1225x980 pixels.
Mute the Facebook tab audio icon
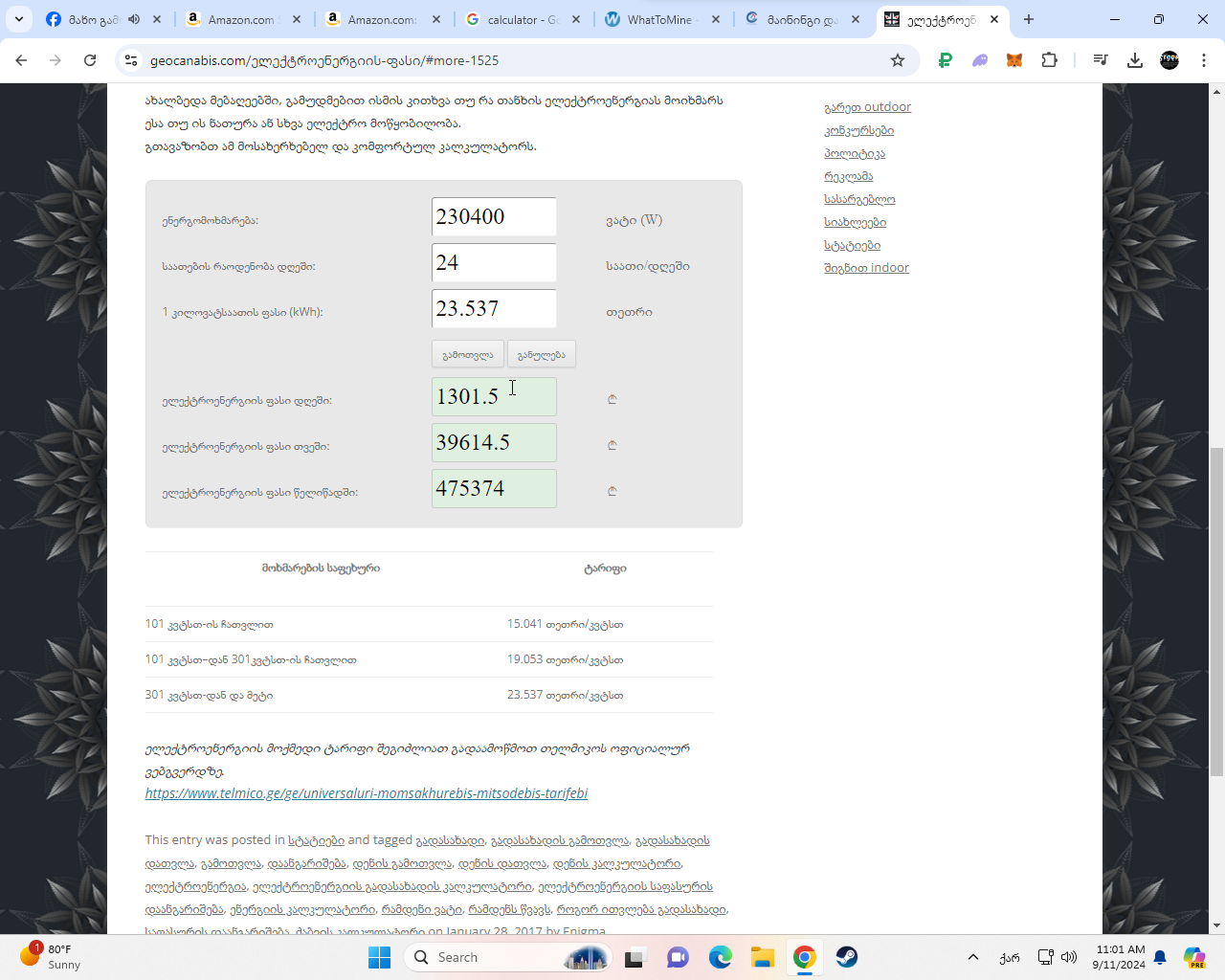134,19
